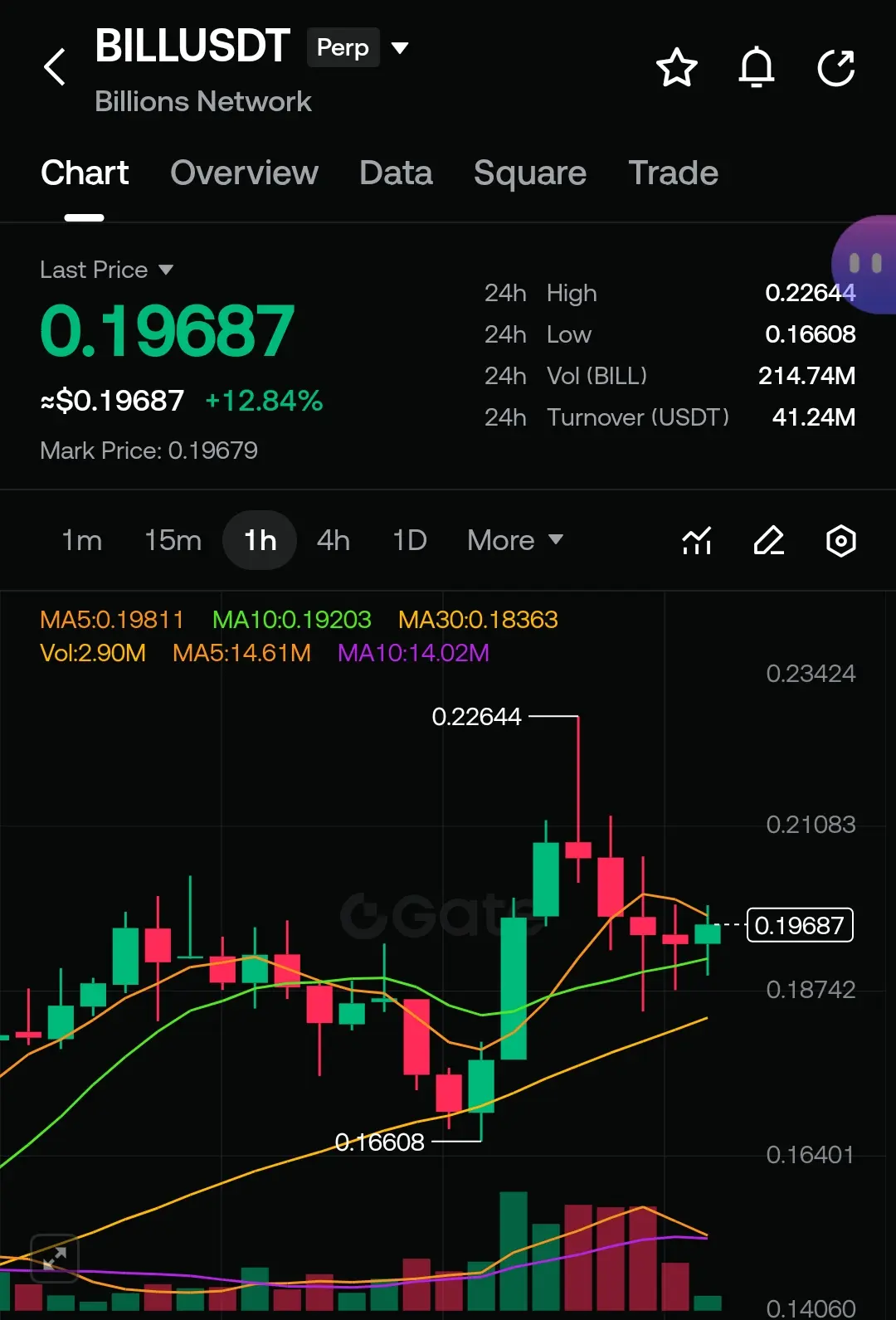Tap the 0.23424 price axis label

[811, 674]
